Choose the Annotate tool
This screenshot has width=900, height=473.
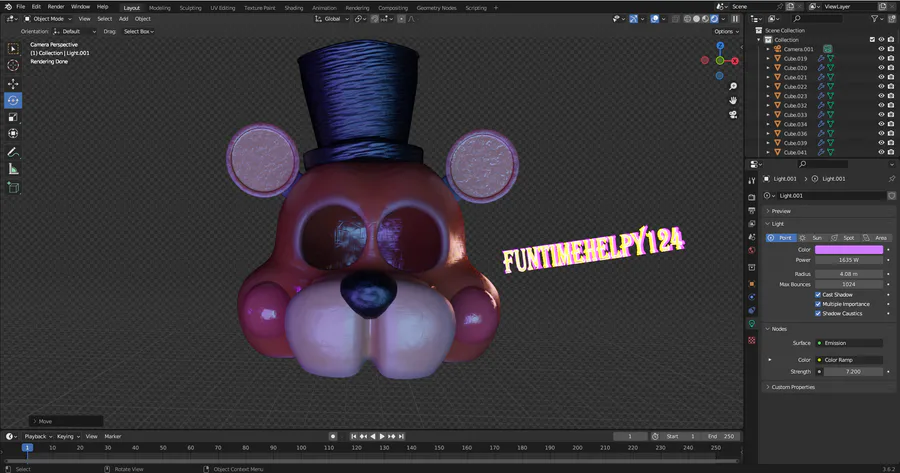(13, 152)
